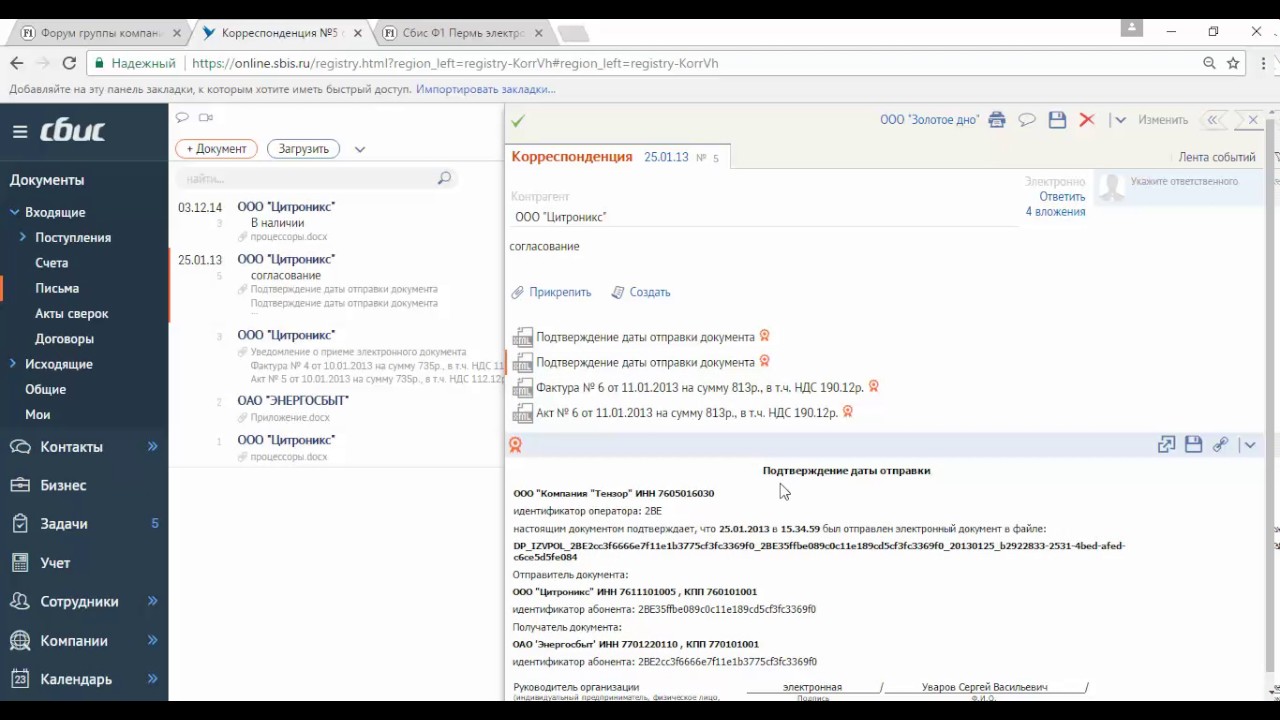Open the file icon for Фактура № 6
The width and height of the screenshot is (1280, 720).
point(522,388)
